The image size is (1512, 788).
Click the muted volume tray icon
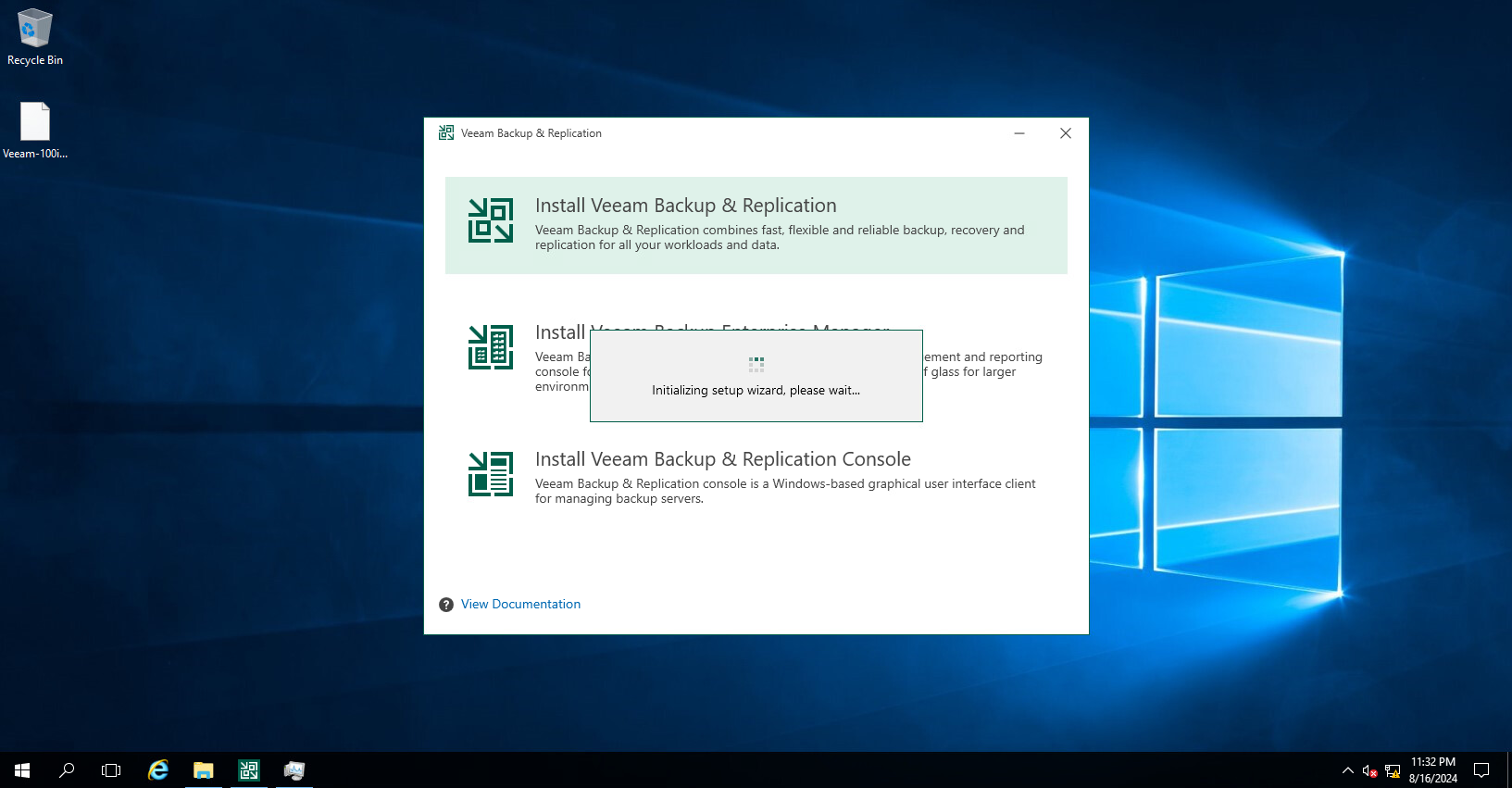pyautogui.click(x=1370, y=770)
